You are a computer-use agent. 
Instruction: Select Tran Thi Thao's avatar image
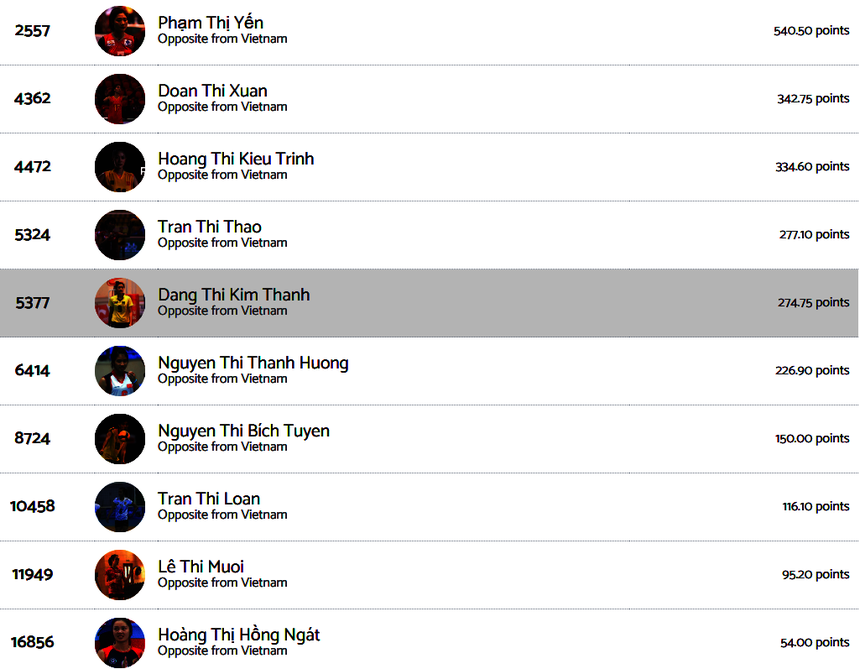coord(120,235)
